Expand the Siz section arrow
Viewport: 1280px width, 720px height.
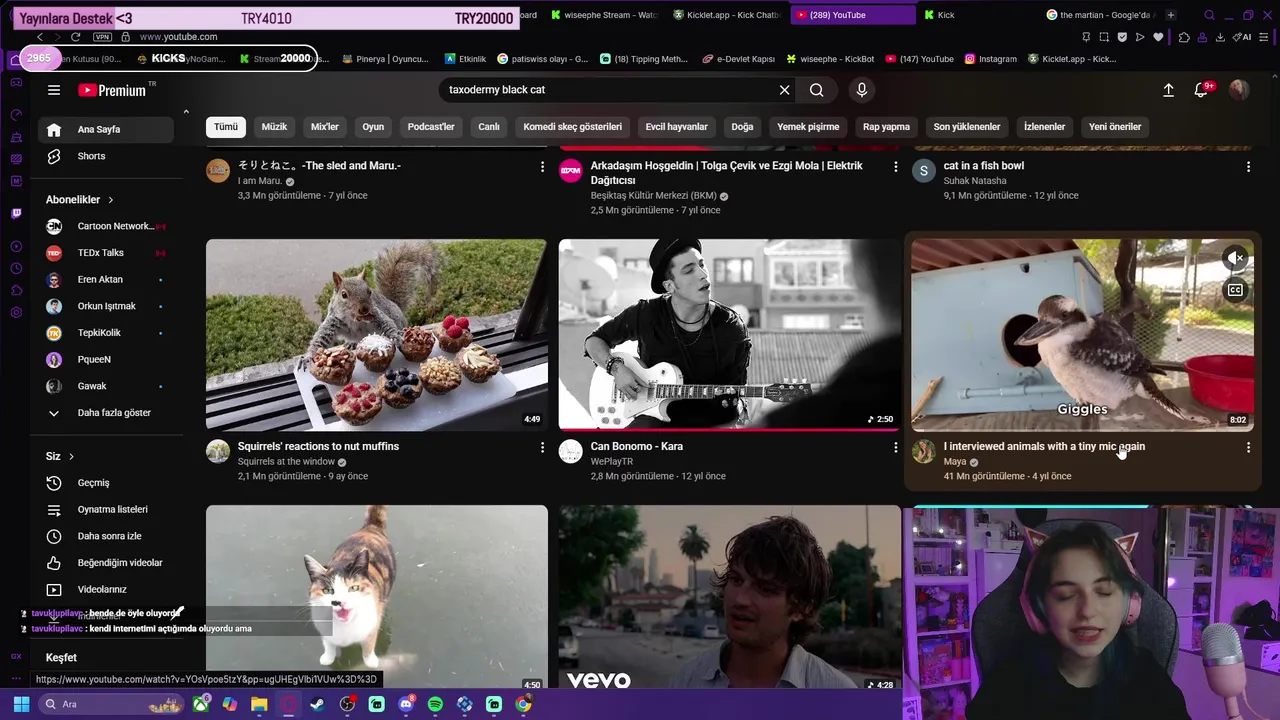(71, 456)
